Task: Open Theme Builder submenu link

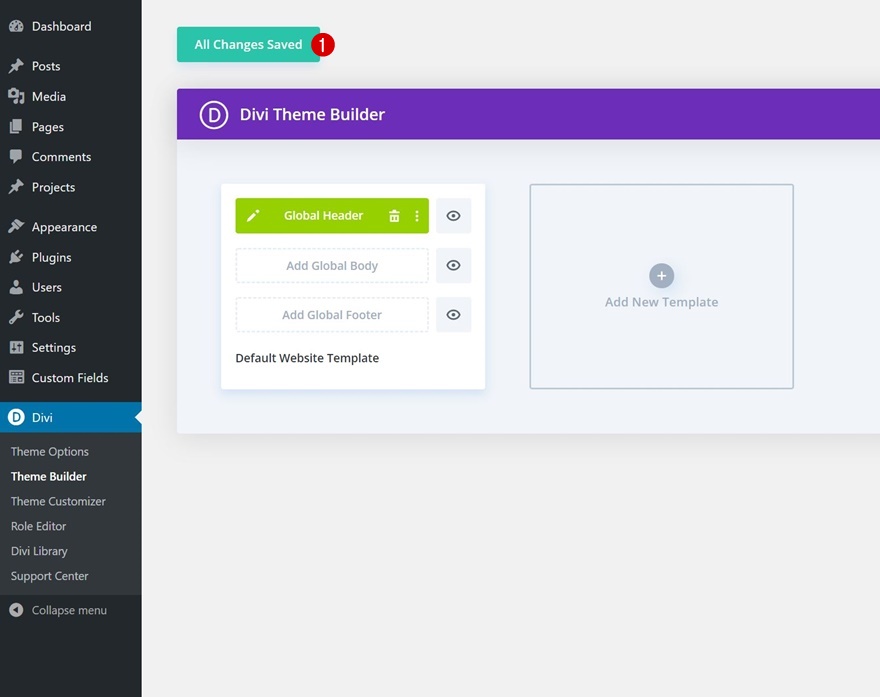Action: click(x=48, y=476)
